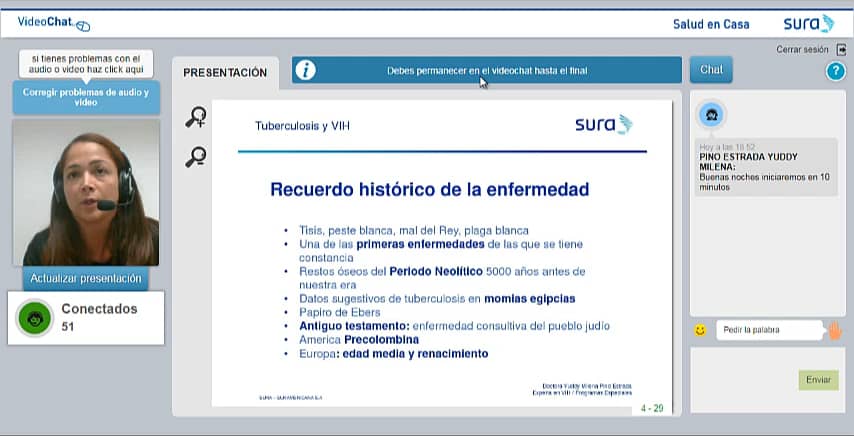The image size is (854, 436).
Task: Zoom out of the presentation slide
Action: pyautogui.click(x=196, y=157)
